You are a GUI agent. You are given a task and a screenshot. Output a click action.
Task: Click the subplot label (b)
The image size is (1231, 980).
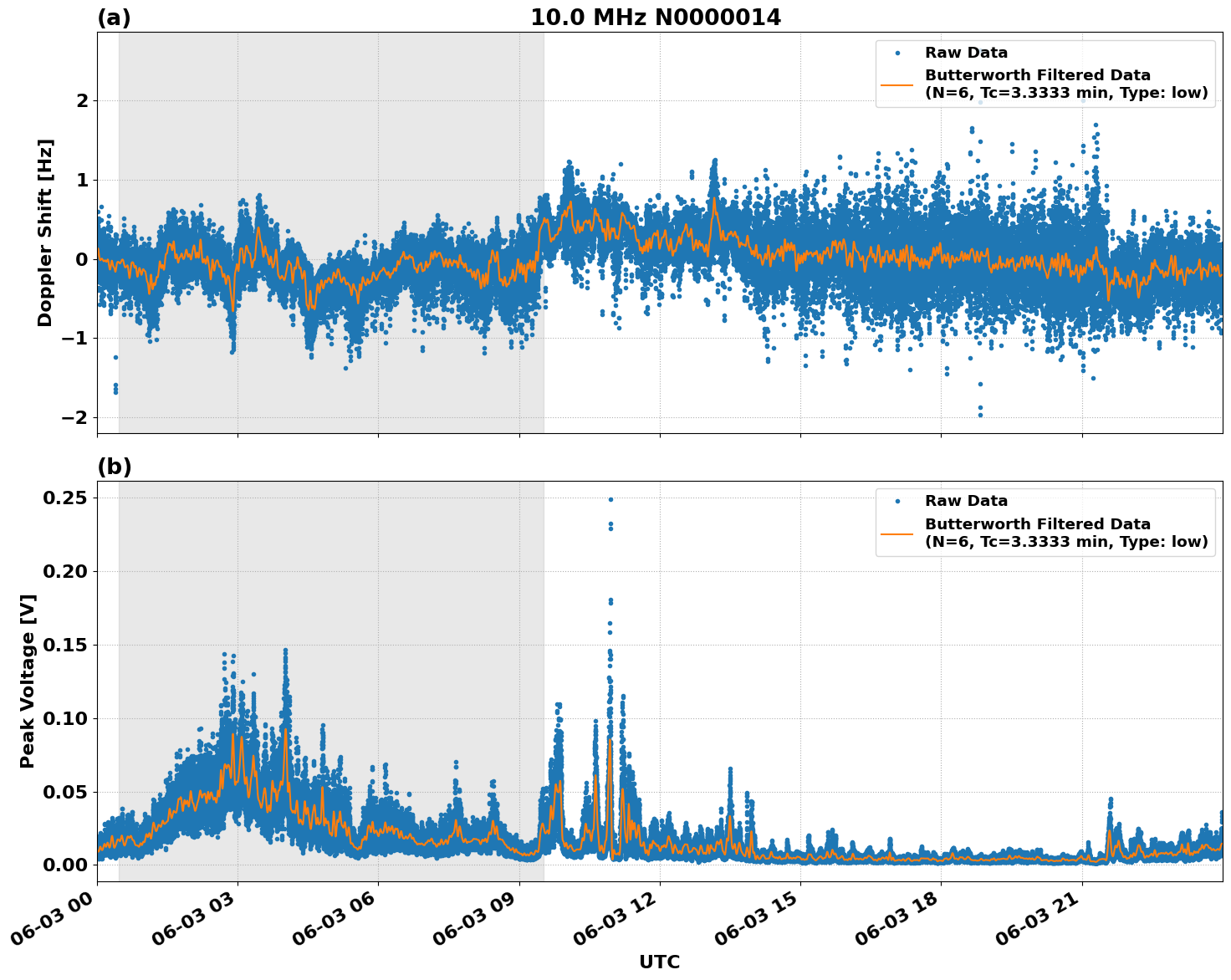(x=115, y=465)
